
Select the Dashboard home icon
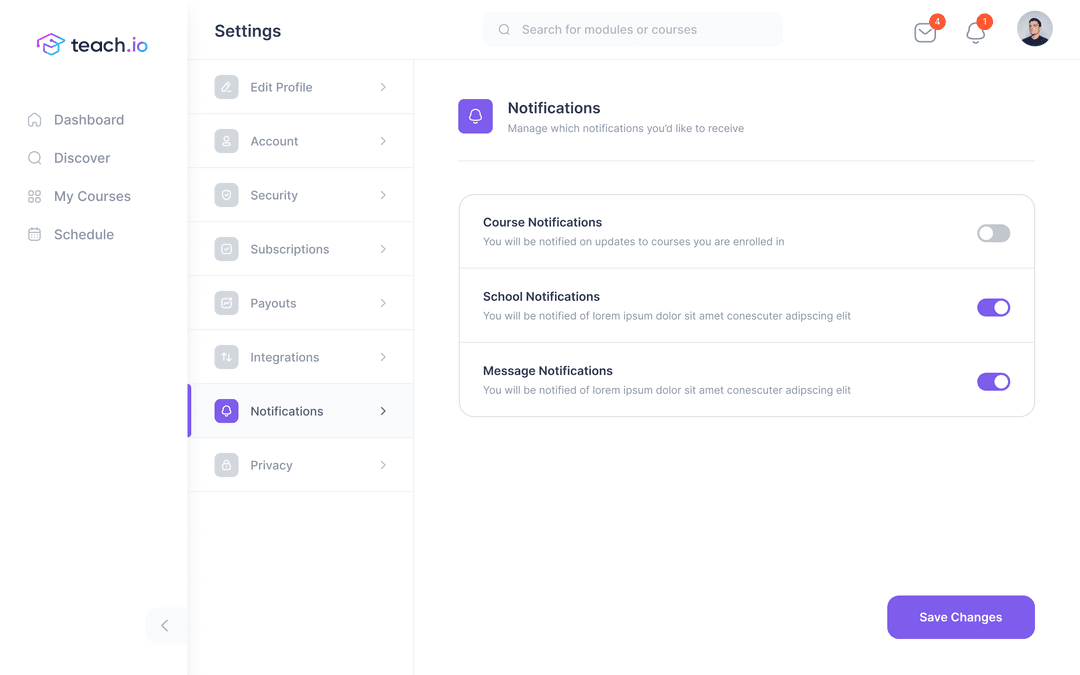tap(34, 119)
